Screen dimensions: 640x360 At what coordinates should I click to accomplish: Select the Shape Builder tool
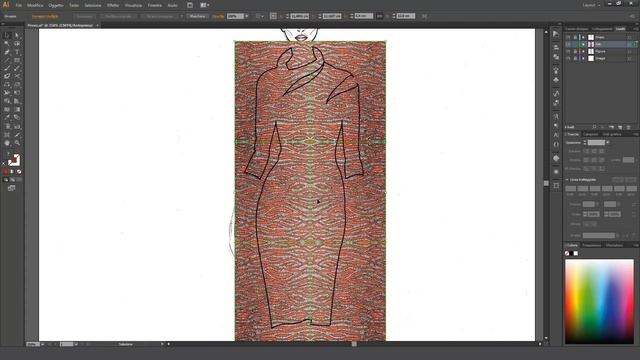click(7, 101)
